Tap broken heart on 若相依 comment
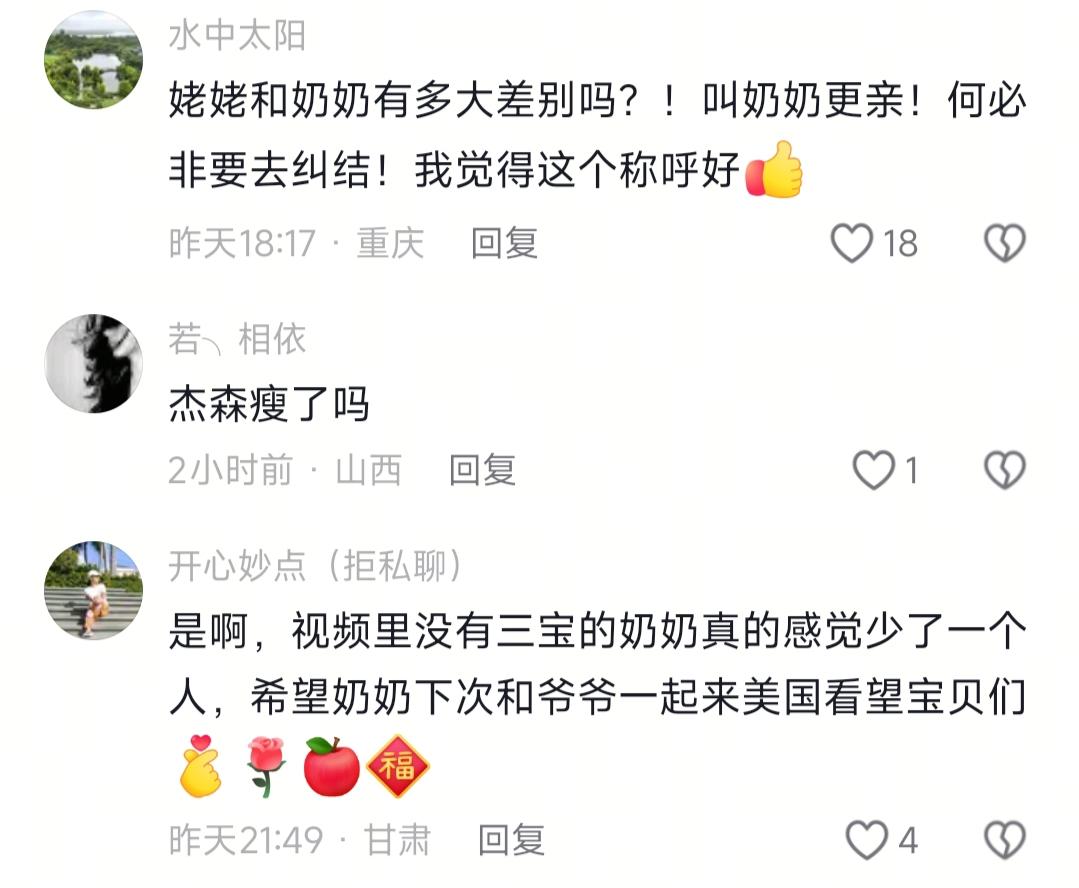This screenshot has height=888, width=1079. click(1005, 470)
